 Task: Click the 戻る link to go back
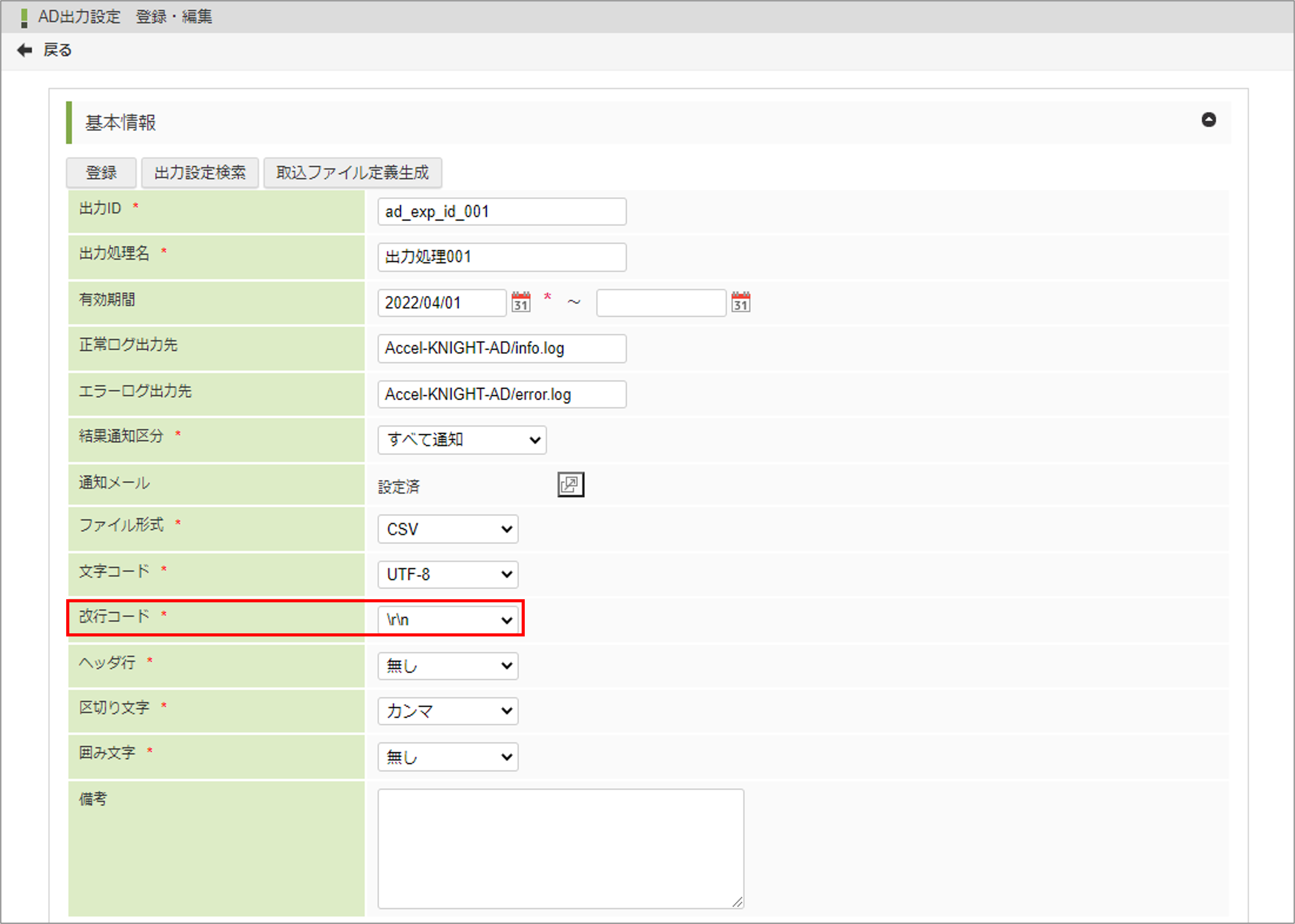point(57,50)
